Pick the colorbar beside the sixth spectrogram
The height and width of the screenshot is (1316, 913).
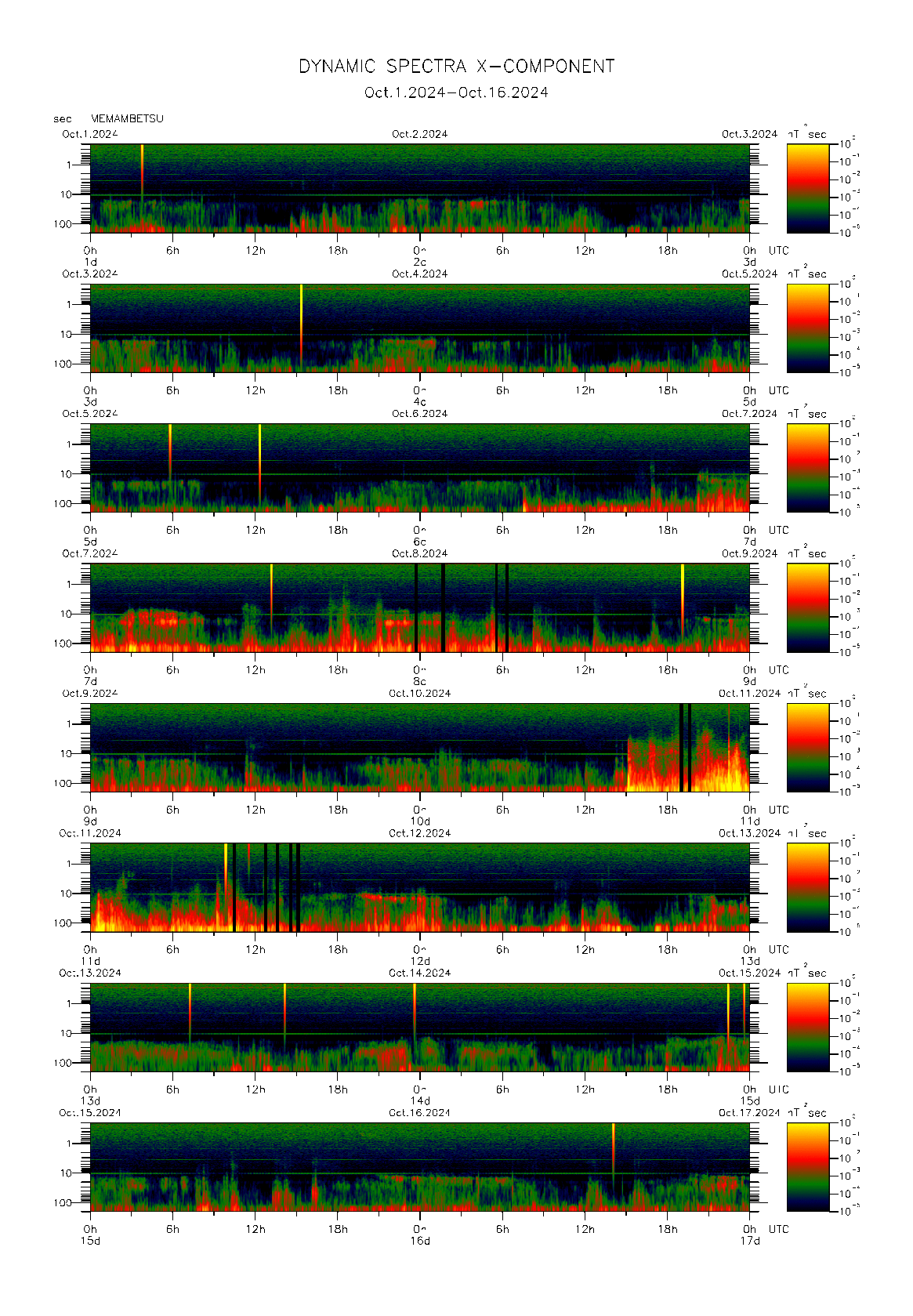click(x=807, y=887)
